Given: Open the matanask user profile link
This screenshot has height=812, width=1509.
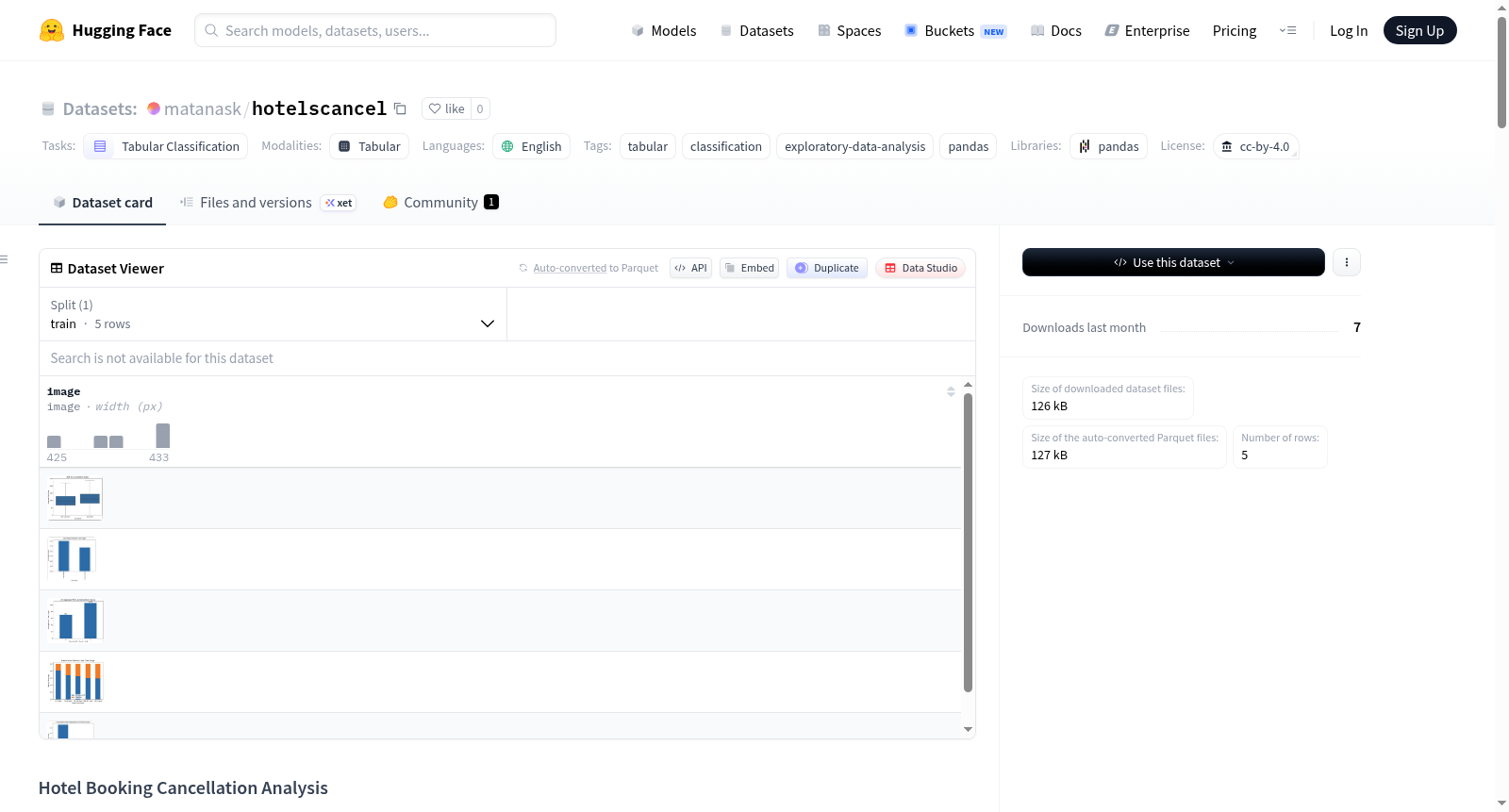Looking at the screenshot, I should pyautogui.click(x=203, y=108).
